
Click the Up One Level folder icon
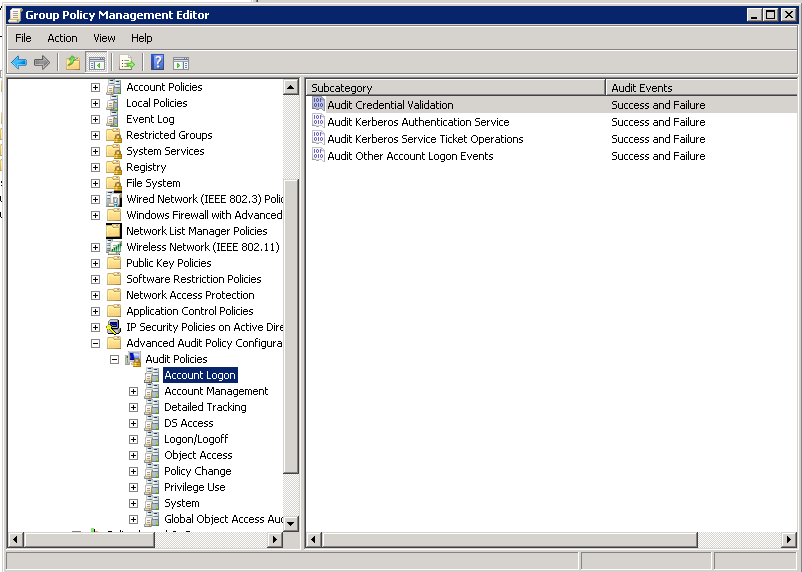[x=73, y=63]
